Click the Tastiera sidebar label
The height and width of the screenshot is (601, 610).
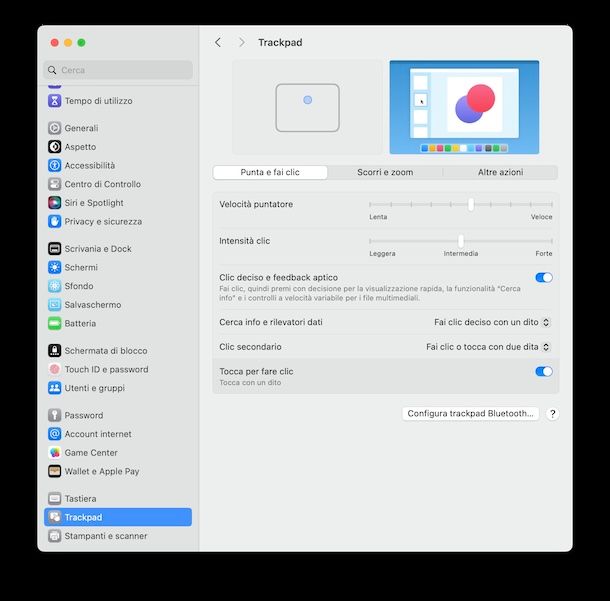pyautogui.click(x=81, y=498)
